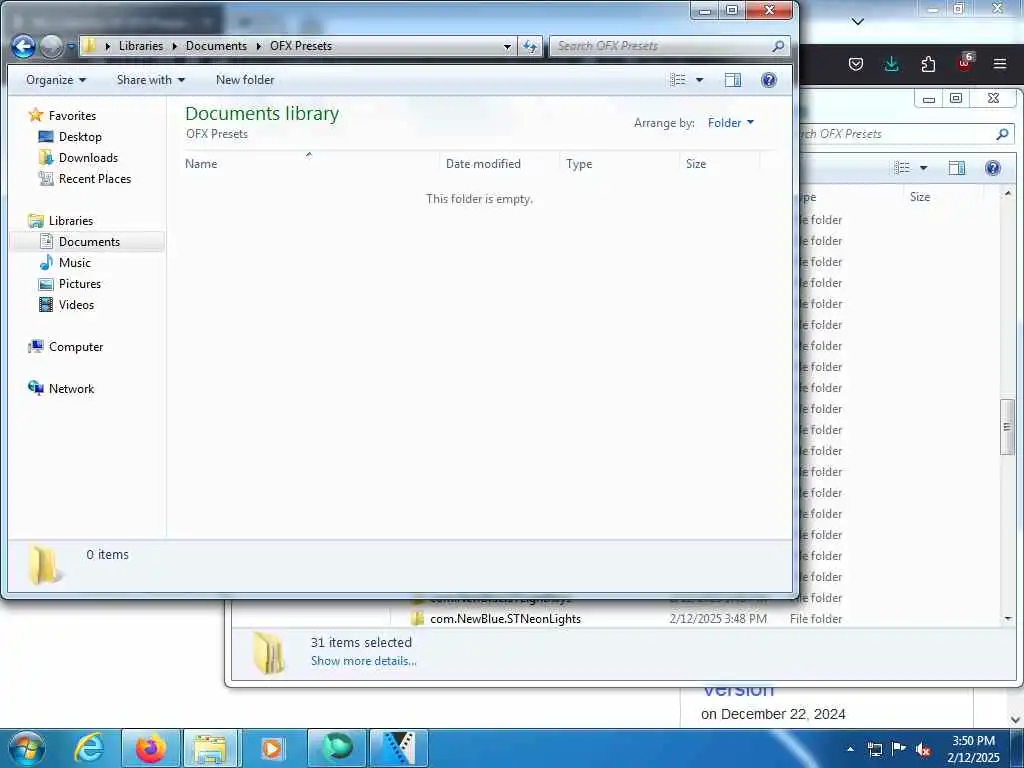Screen dimensions: 1024x768
Task: Click the Name column header
Action: click(310, 163)
